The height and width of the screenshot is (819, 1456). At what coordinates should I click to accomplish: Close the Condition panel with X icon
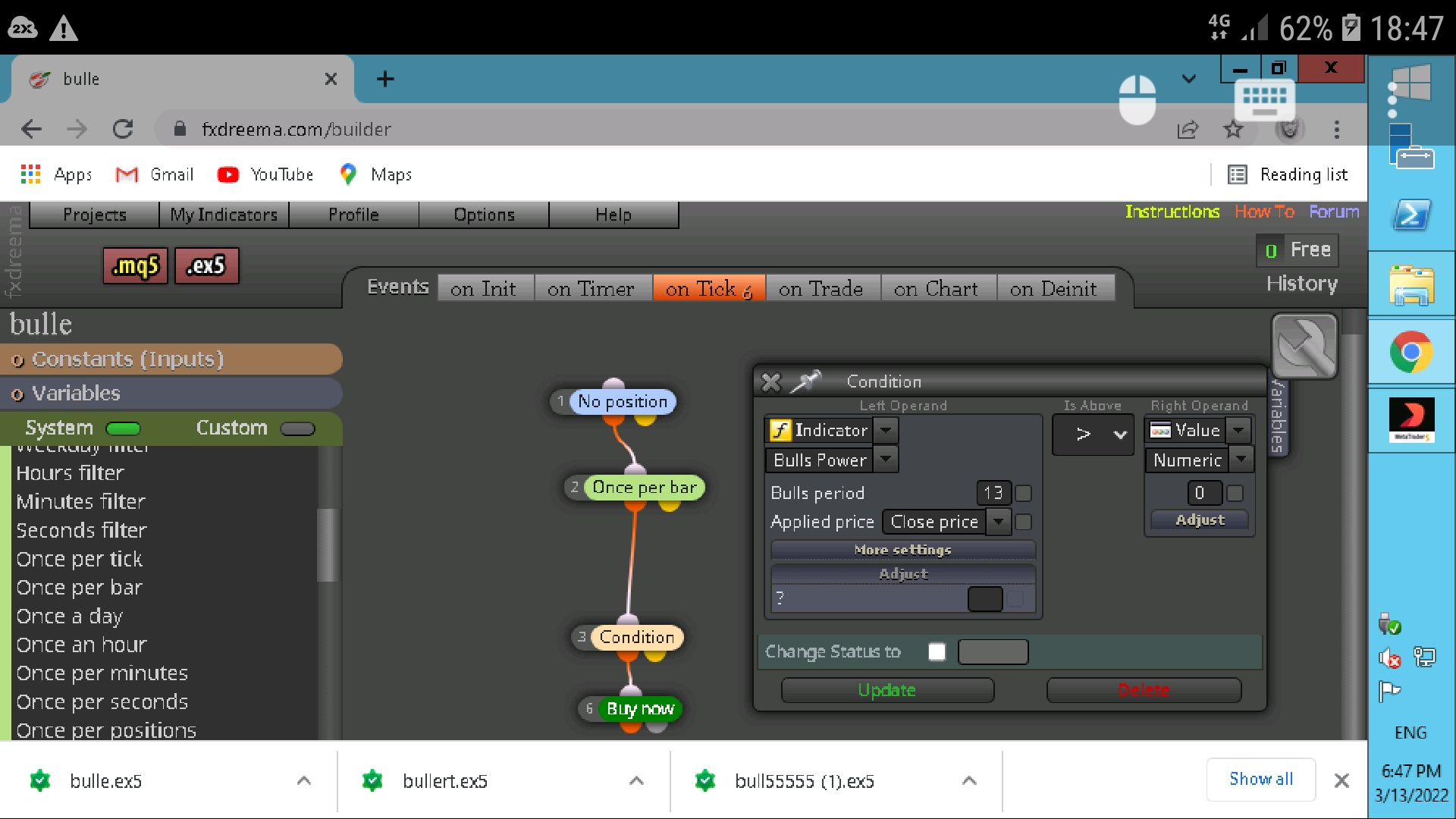pyautogui.click(x=770, y=382)
